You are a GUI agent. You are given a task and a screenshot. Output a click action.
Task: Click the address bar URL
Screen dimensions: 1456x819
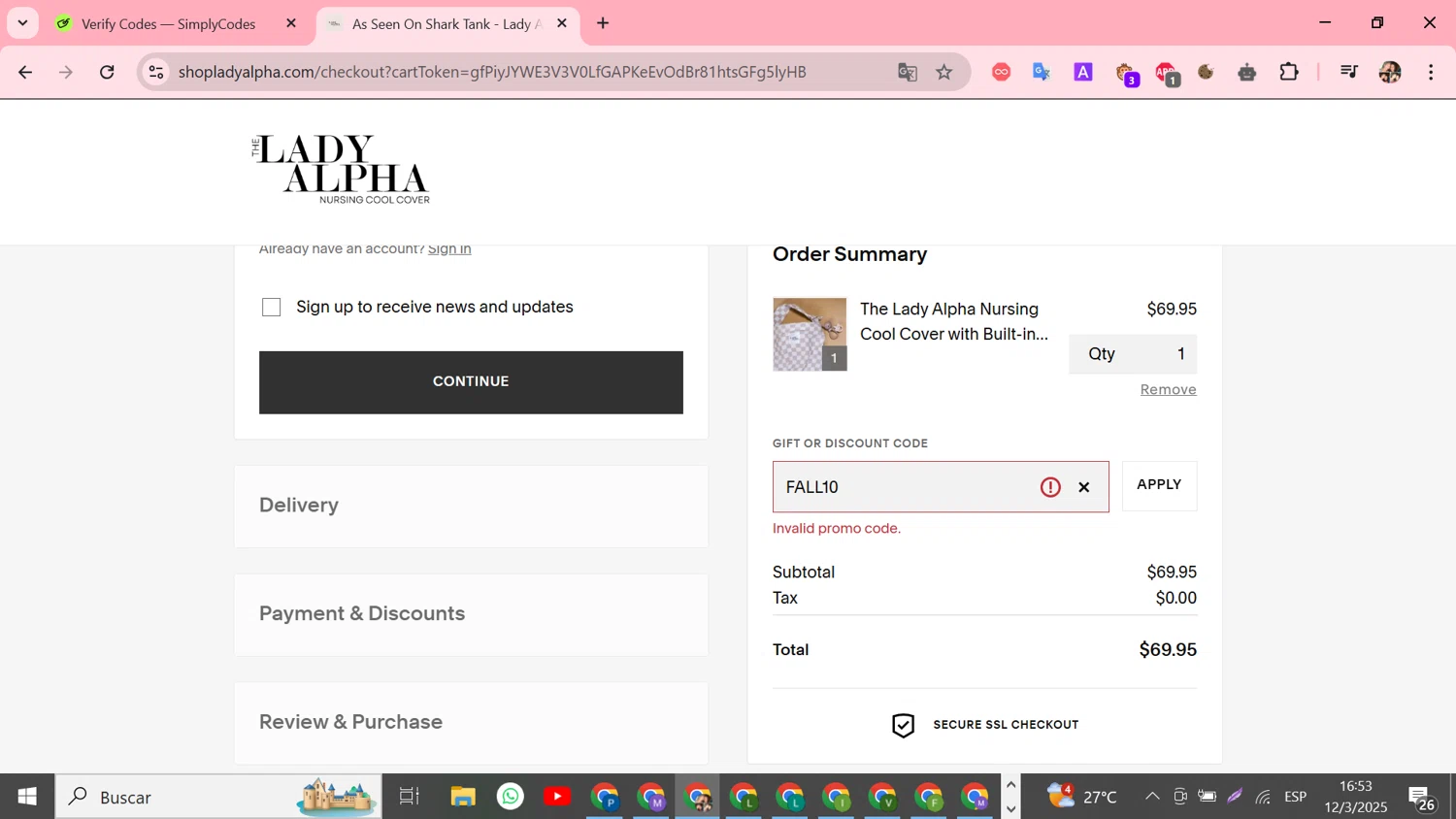(x=492, y=72)
